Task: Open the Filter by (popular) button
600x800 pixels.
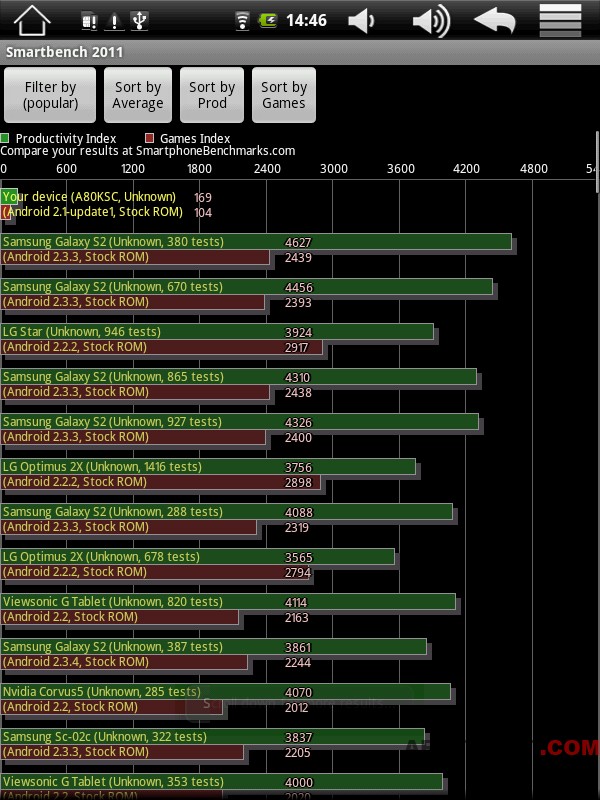Action: tap(50, 95)
